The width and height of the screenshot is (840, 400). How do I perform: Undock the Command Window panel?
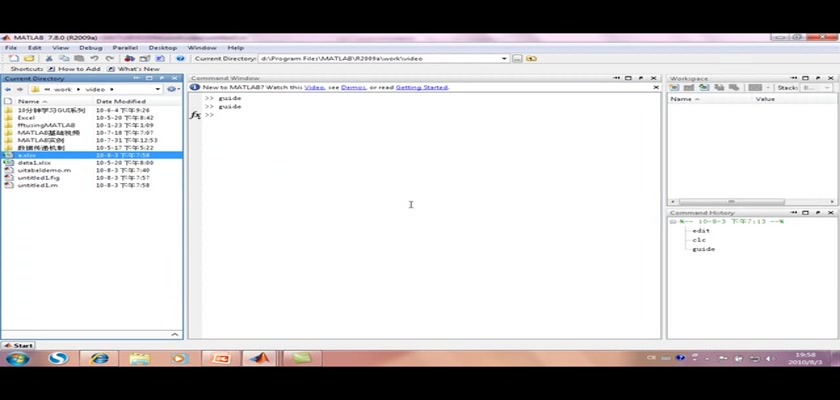pyautogui.click(x=641, y=78)
